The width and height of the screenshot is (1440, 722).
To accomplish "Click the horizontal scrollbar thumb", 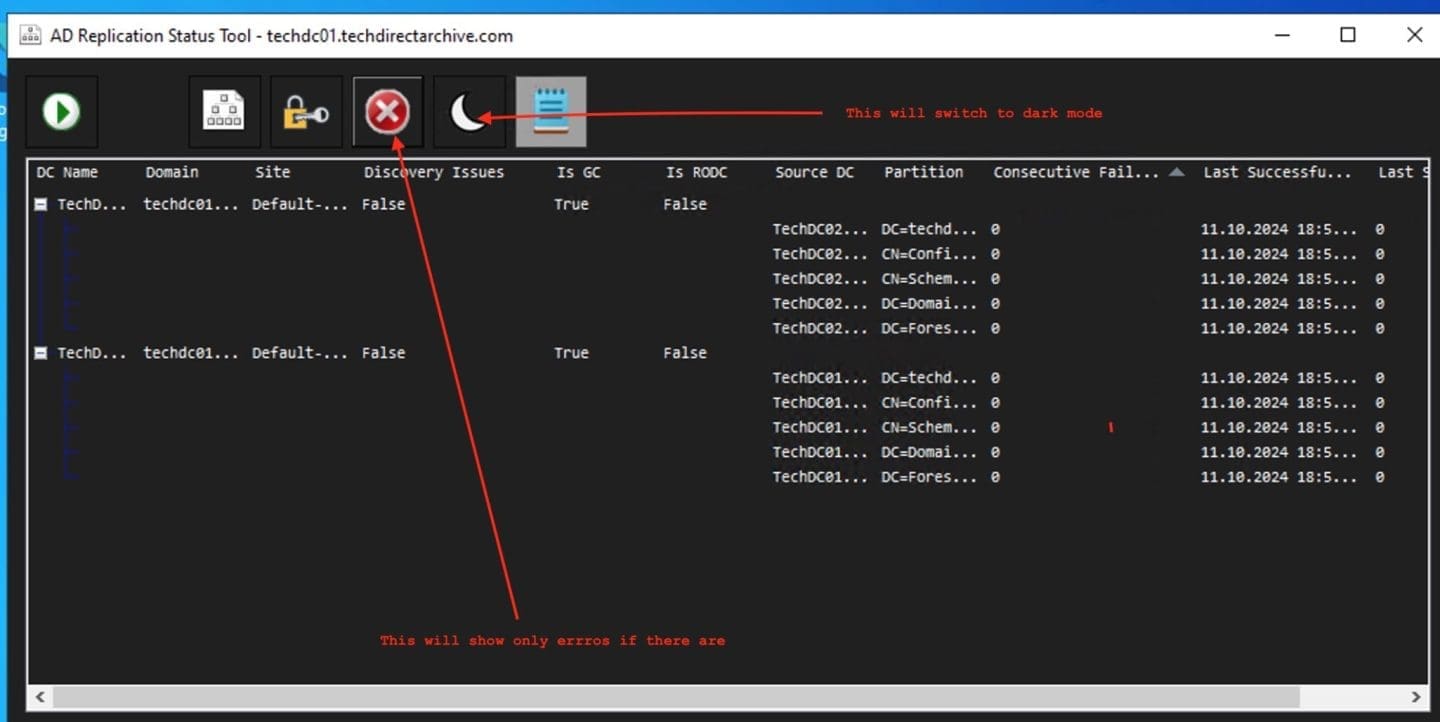I will tap(675, 697).
